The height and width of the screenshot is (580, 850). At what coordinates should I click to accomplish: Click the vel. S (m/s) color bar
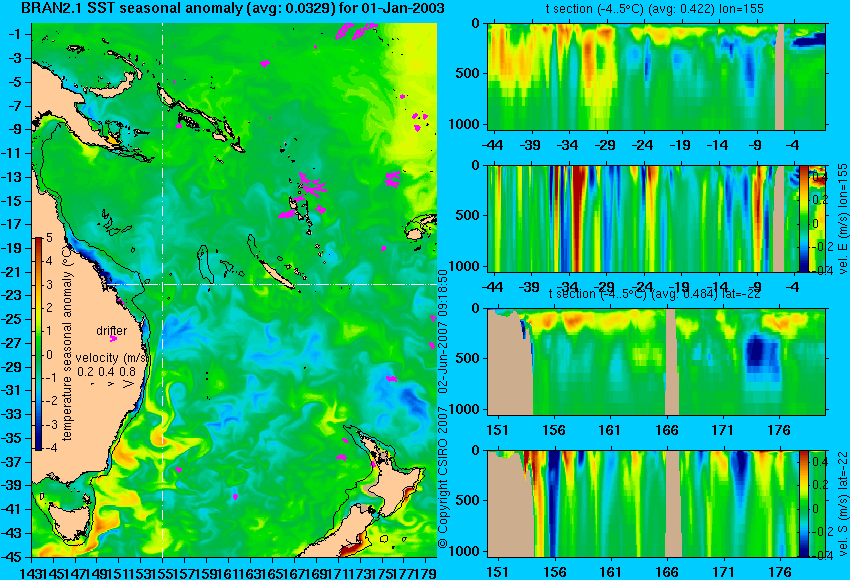point(803,504)
